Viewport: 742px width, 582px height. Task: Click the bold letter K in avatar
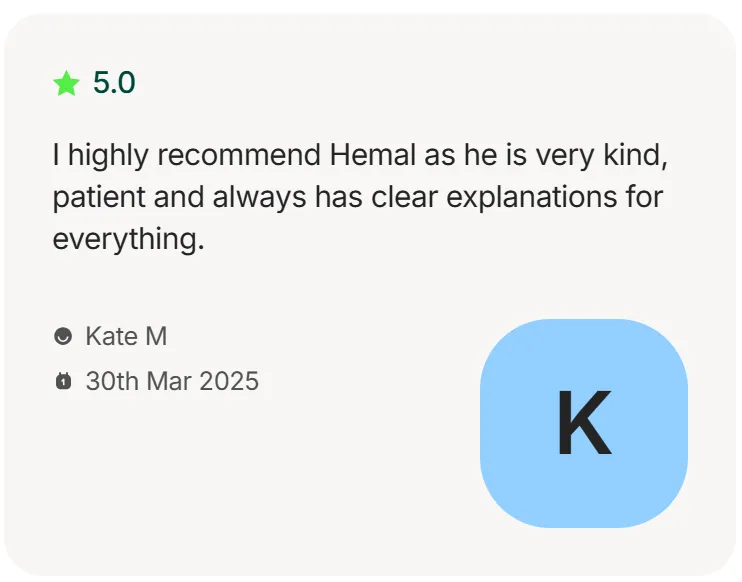click(585, 423)
